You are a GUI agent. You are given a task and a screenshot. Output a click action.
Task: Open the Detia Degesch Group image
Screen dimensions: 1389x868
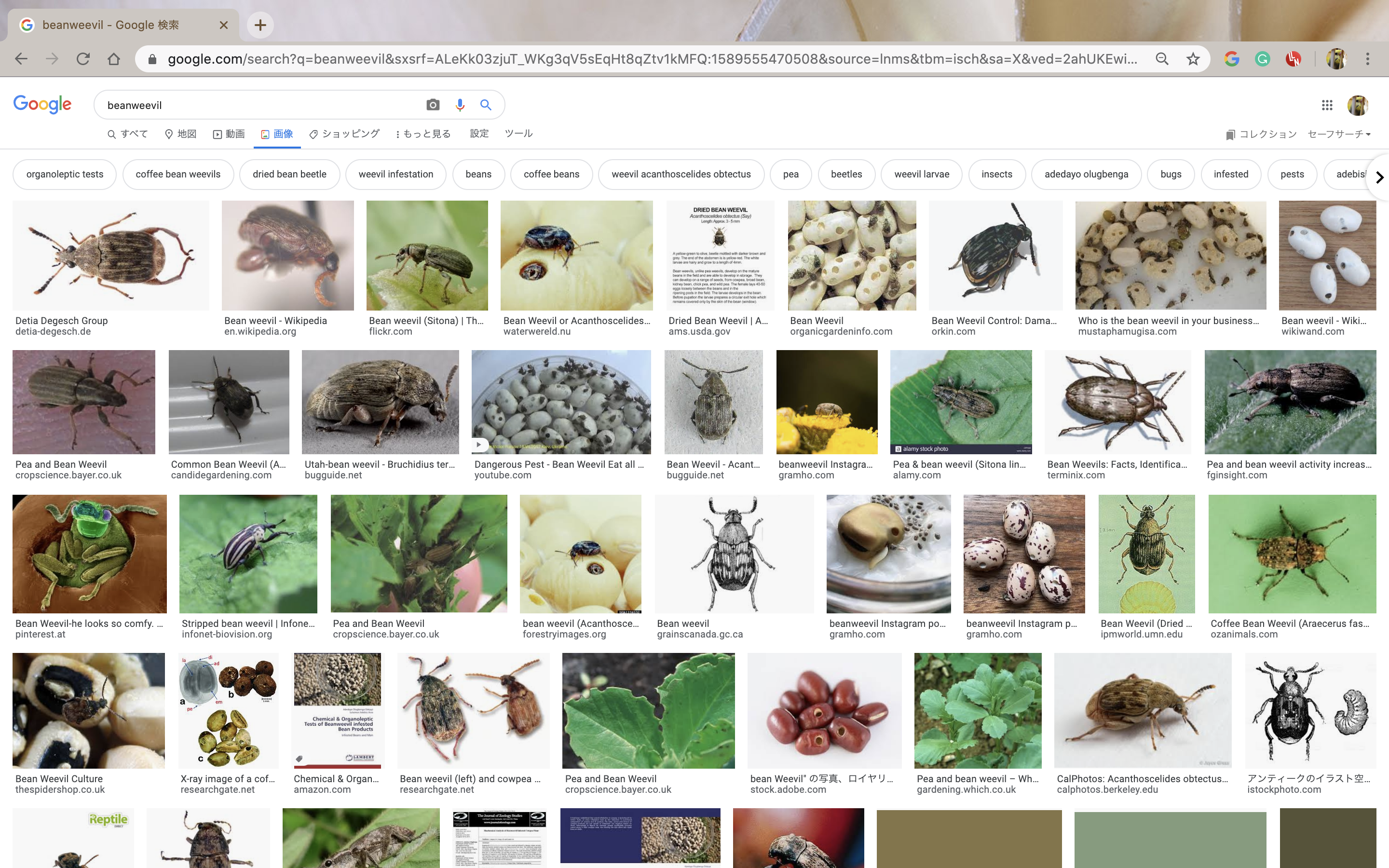(111, 256)
